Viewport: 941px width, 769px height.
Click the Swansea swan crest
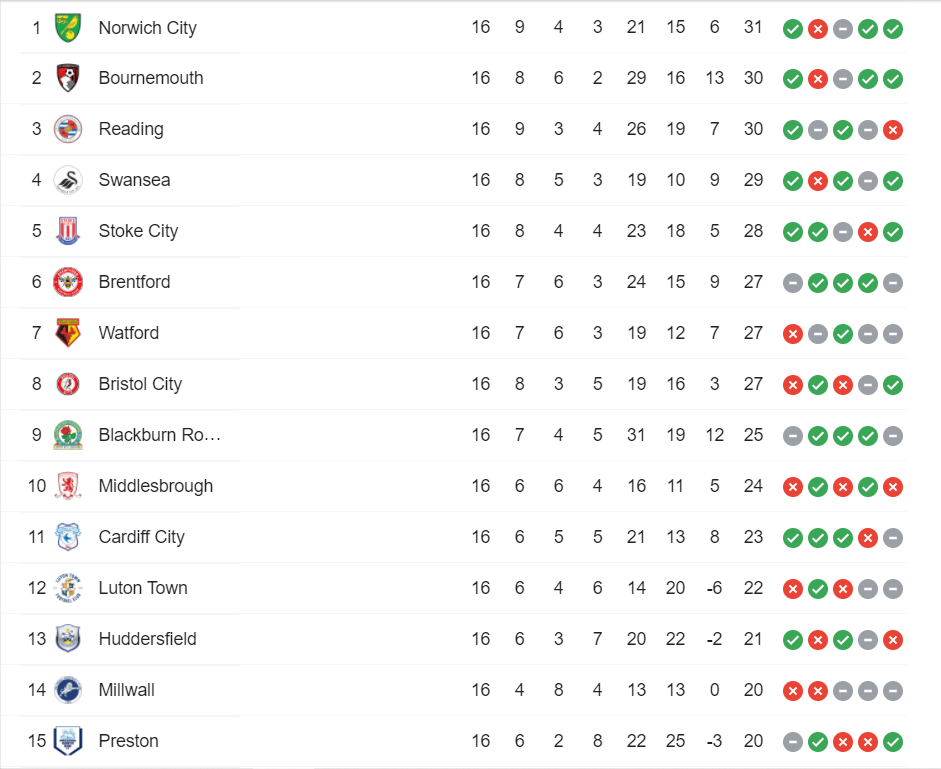pos(68,180)
